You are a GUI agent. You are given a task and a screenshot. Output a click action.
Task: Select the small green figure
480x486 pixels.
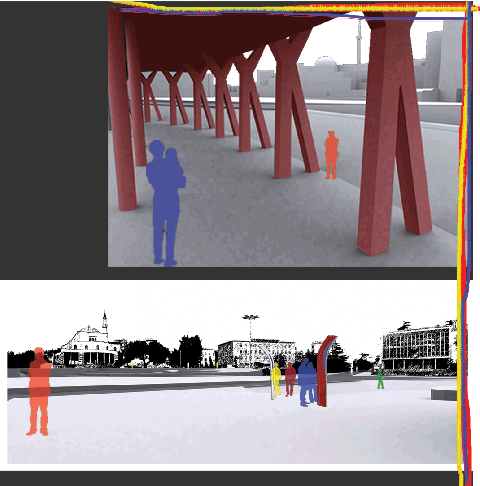click(380, 380)
